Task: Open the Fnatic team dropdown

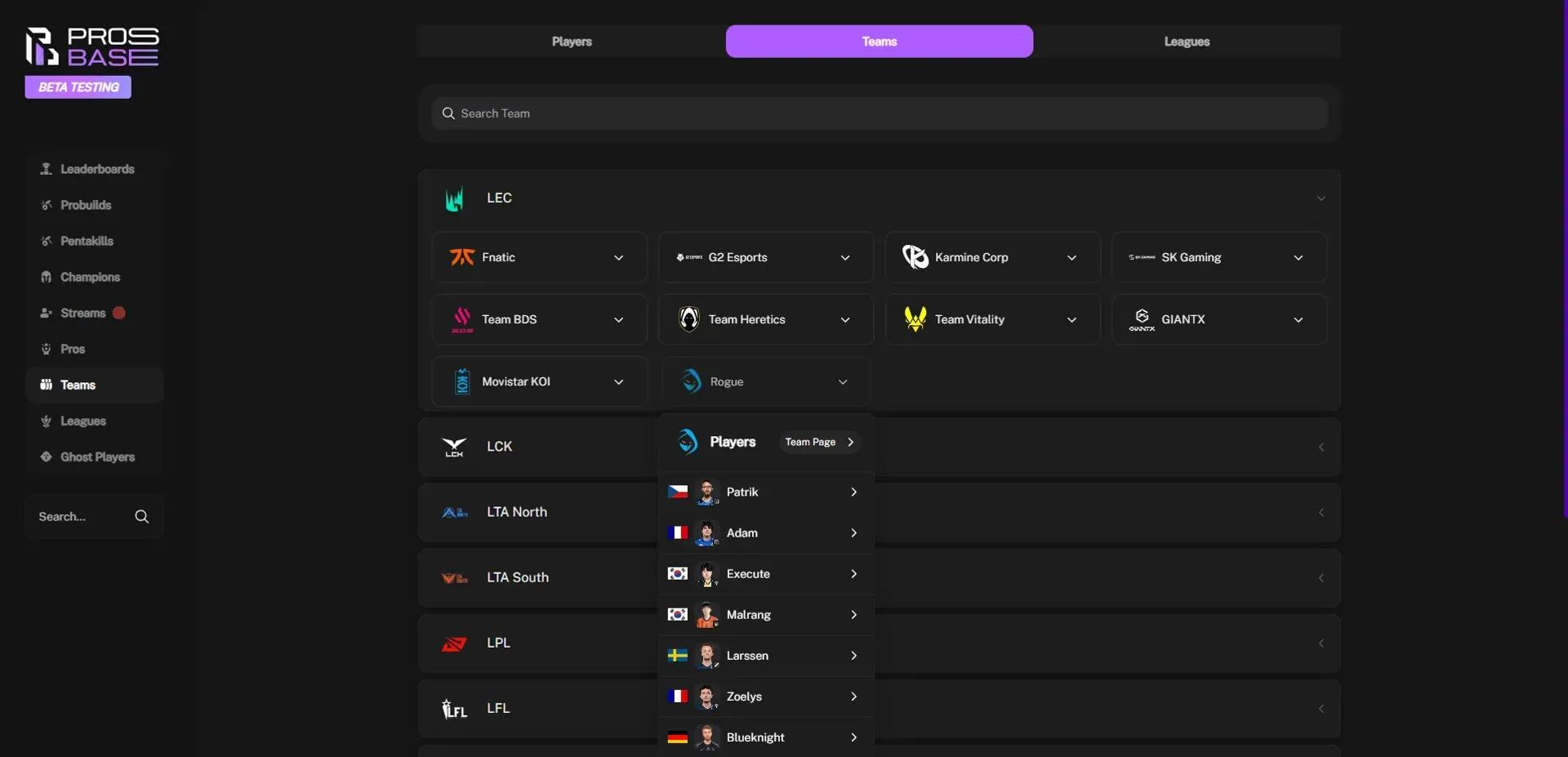Action: (x=619, y=257)
